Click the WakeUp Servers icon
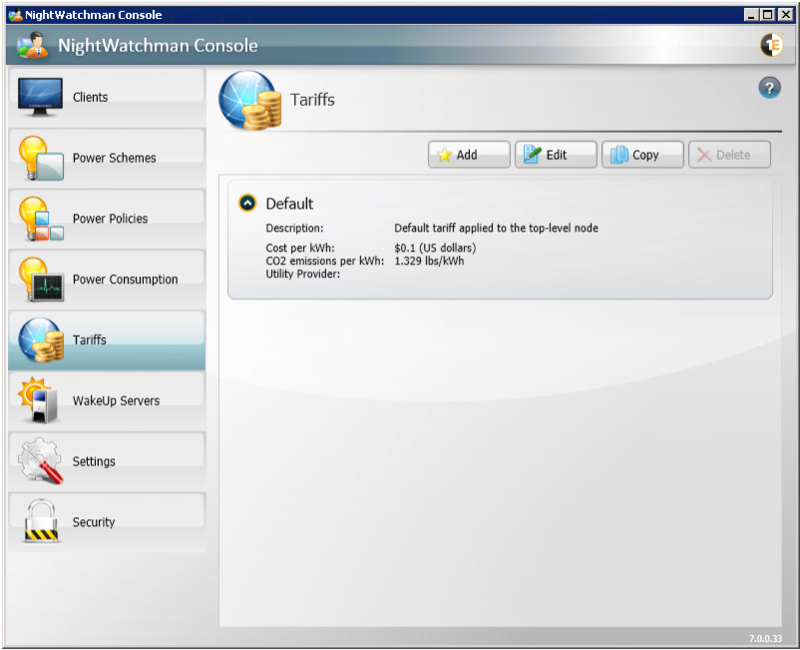This screenshot has width=800, height=650. pos(40,401)
